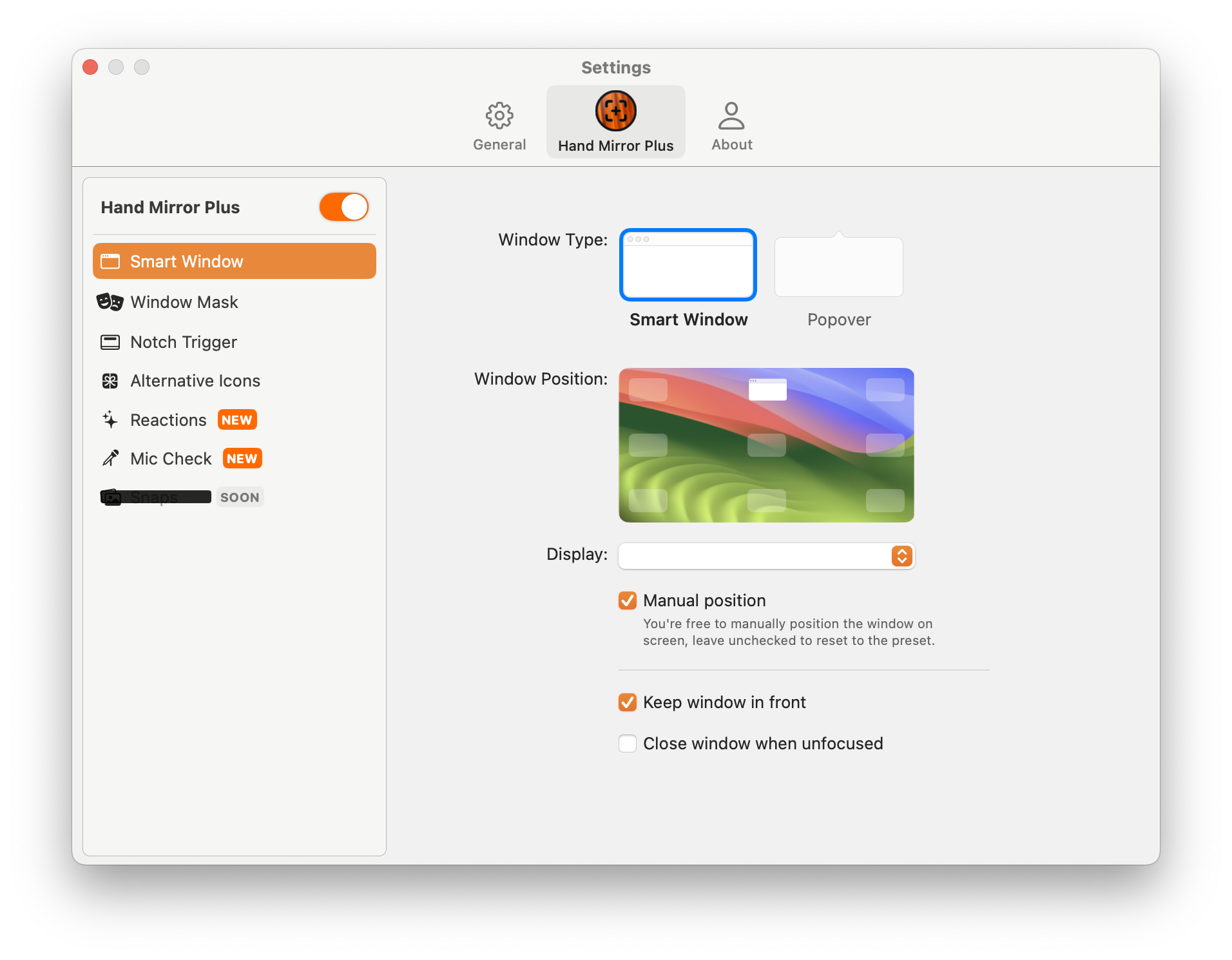Click the Hand Mirror Plus orange app icon
The height and width of the screenshot is (960, 1232).
[x=615, y=111]
